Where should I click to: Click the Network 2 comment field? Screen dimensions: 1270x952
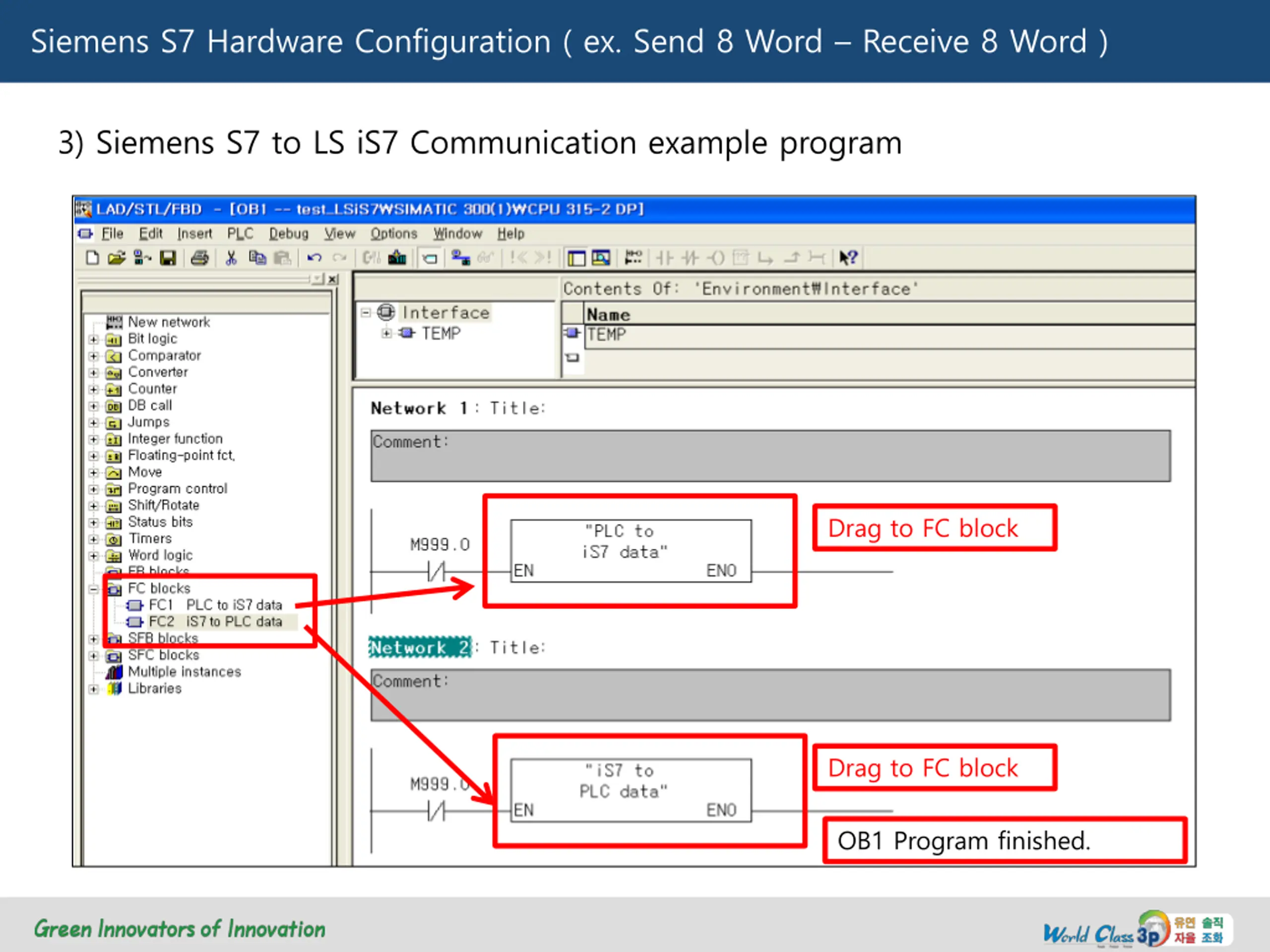tap(770, 695)
